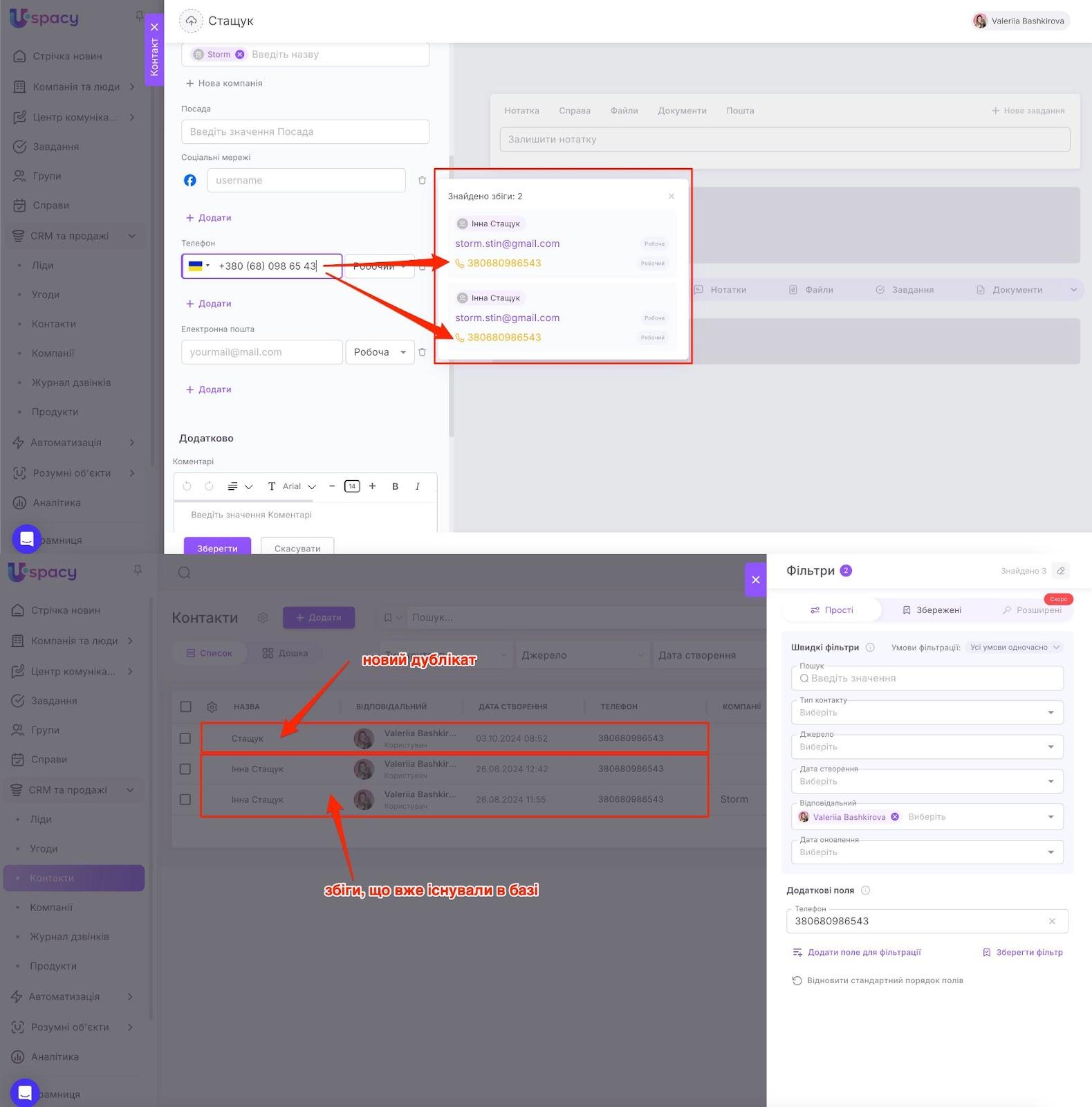Image resolution: width=1092 pixels, height=1107 pixels.
Task: Select the Список view tab
Action: pos(210,653)
